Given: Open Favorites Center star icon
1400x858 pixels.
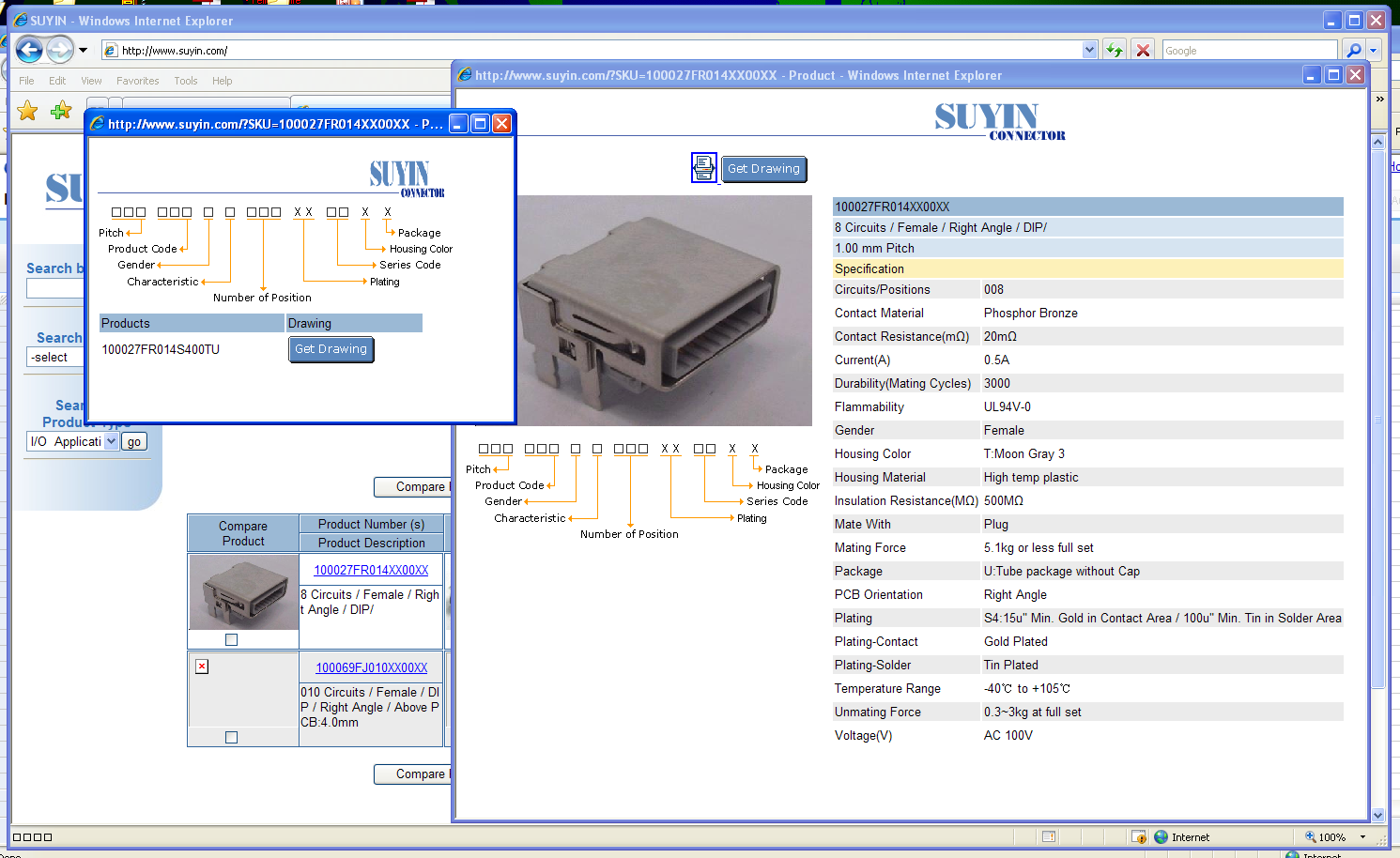Looking at the screenshot, I should [x=28, y=111].
